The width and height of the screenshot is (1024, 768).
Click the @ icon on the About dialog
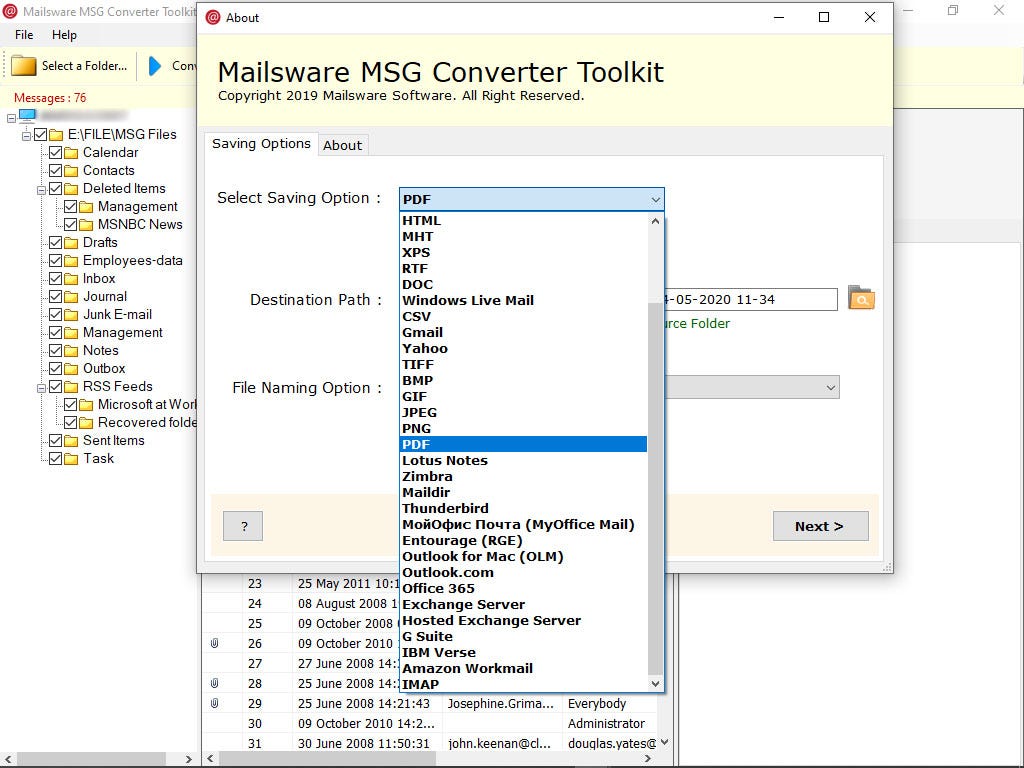click(213, 17)
